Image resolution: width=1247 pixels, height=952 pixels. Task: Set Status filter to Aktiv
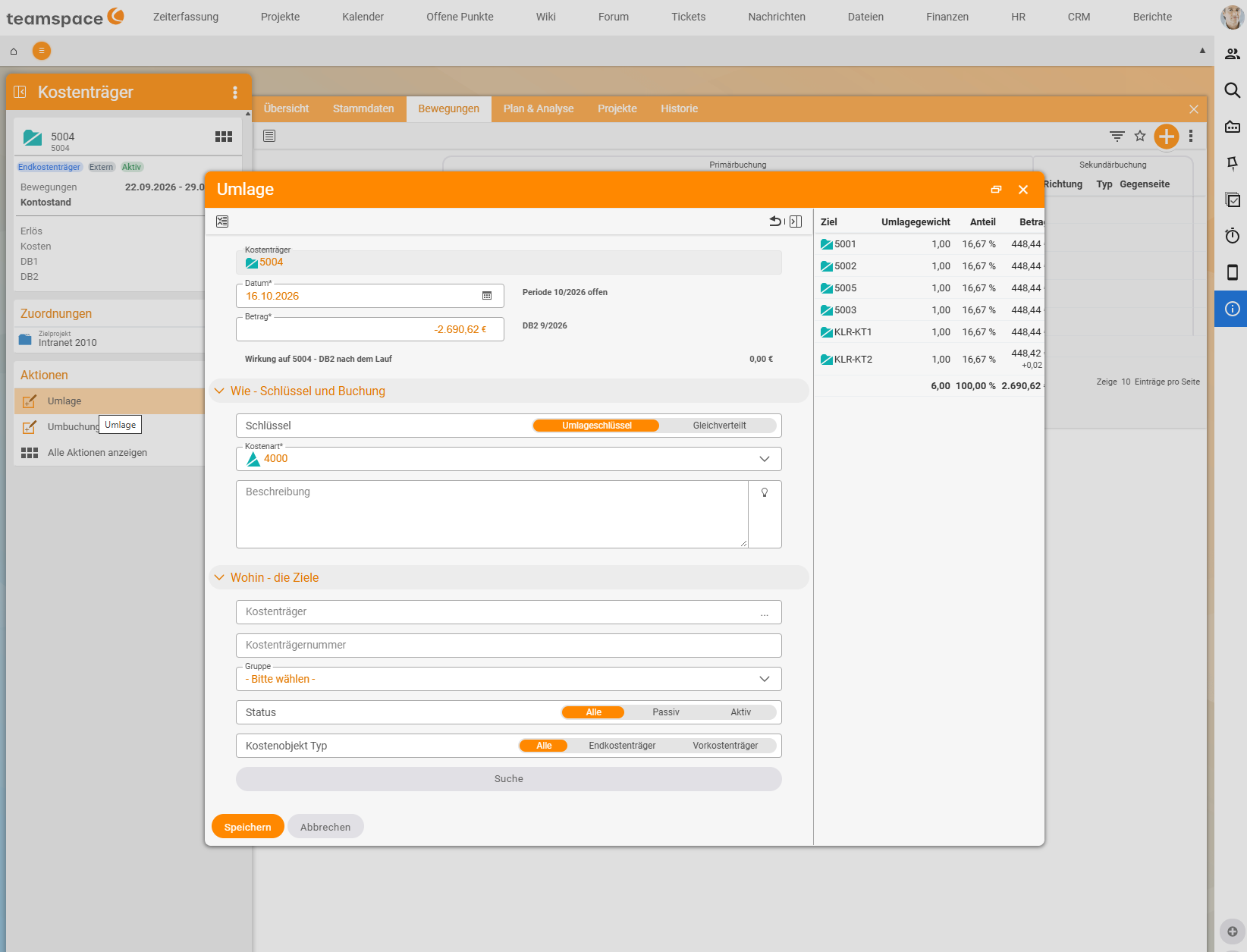tap(741, 712)
